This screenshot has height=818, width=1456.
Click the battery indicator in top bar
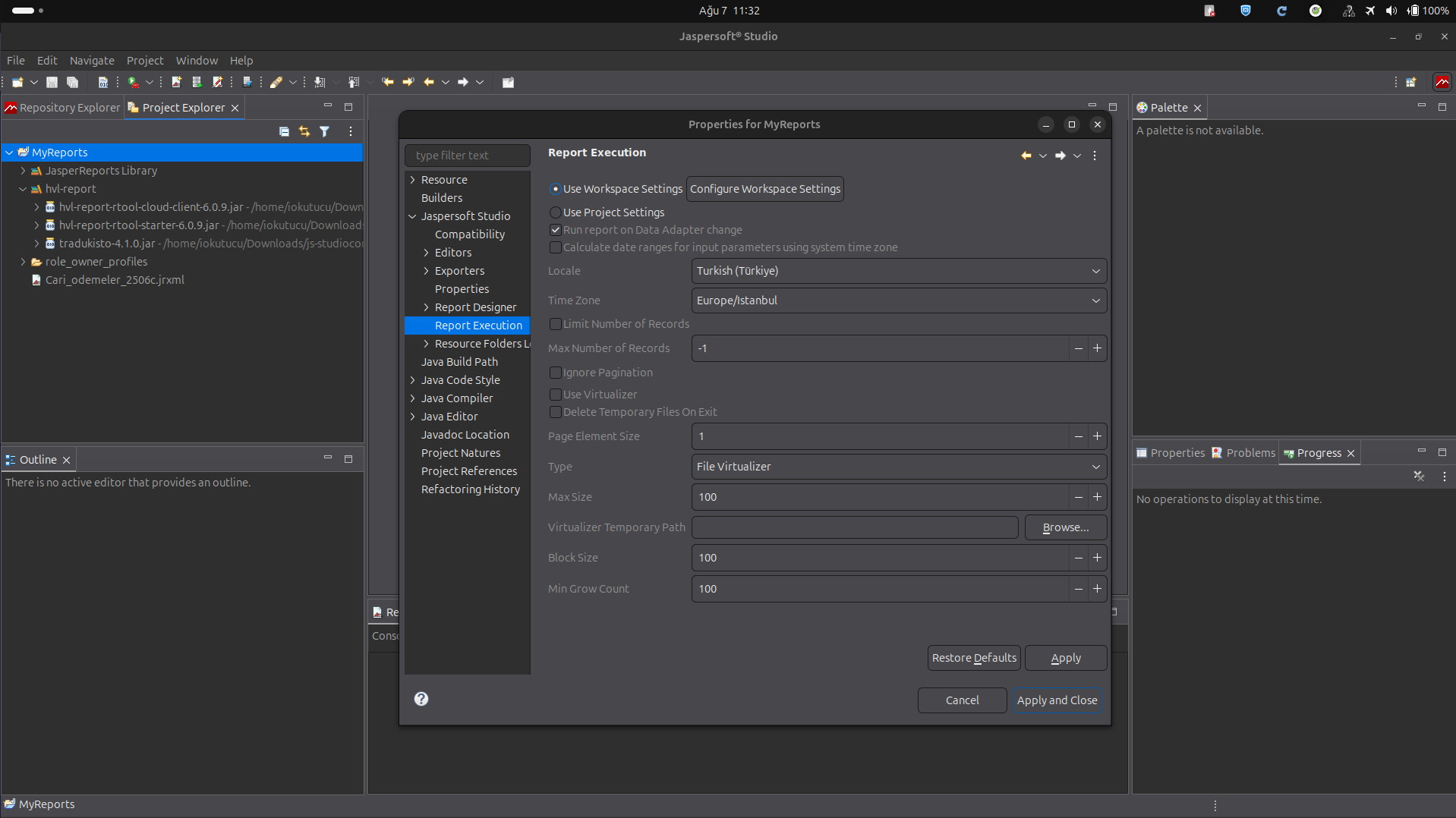click(x=1428, y=11)
